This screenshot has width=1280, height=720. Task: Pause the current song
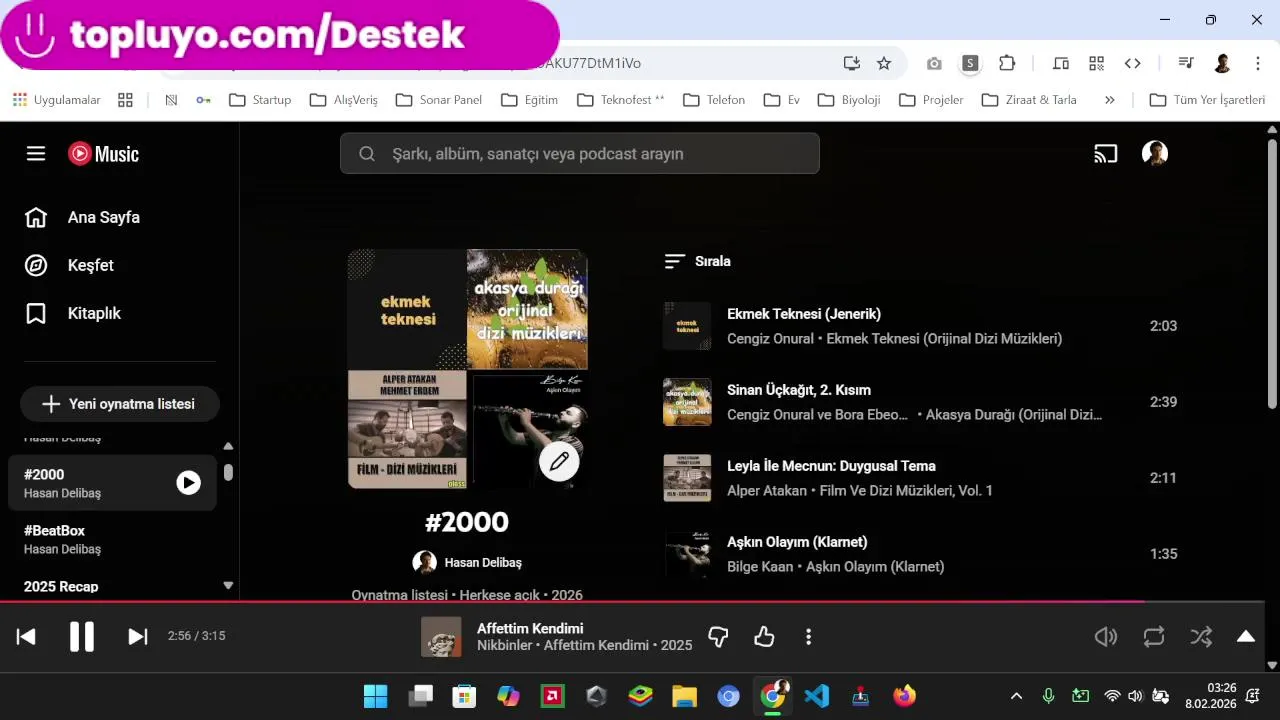pyautogui.click(x=82, y=637)
